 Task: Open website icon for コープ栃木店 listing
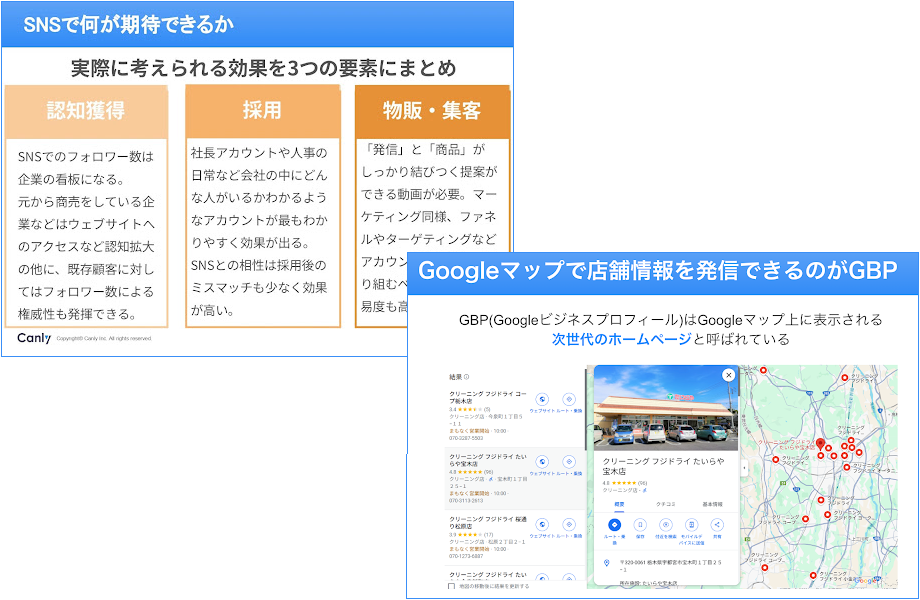[x=542, y=399]
